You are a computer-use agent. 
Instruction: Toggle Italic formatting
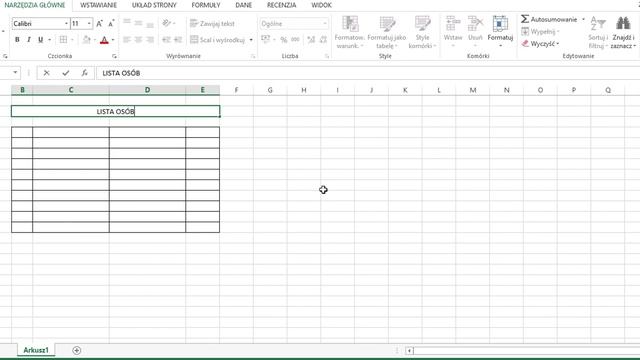point(29,40)
